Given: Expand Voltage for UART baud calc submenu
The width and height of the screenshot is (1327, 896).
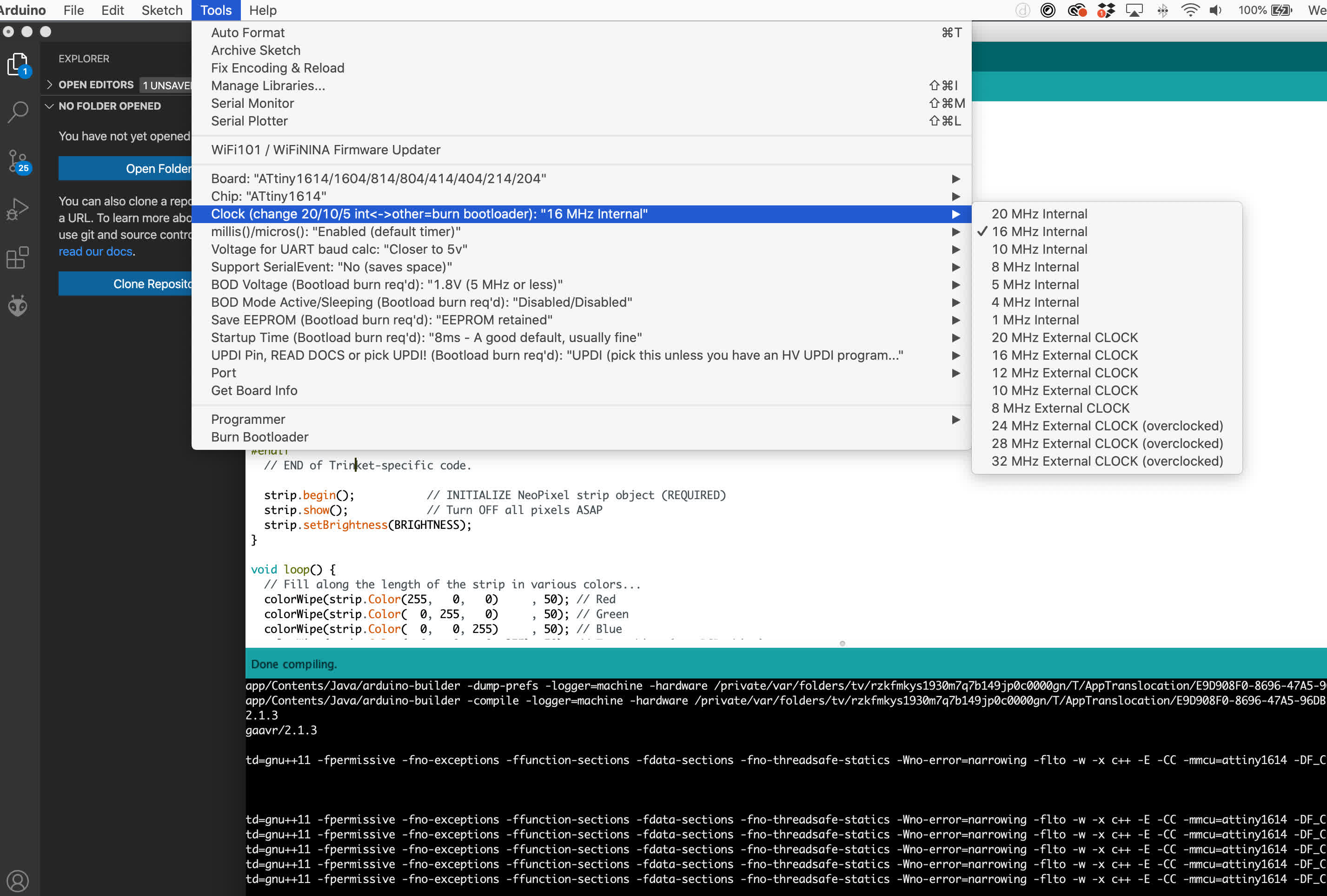Looking at the screenshot, I should coord(581,250).
